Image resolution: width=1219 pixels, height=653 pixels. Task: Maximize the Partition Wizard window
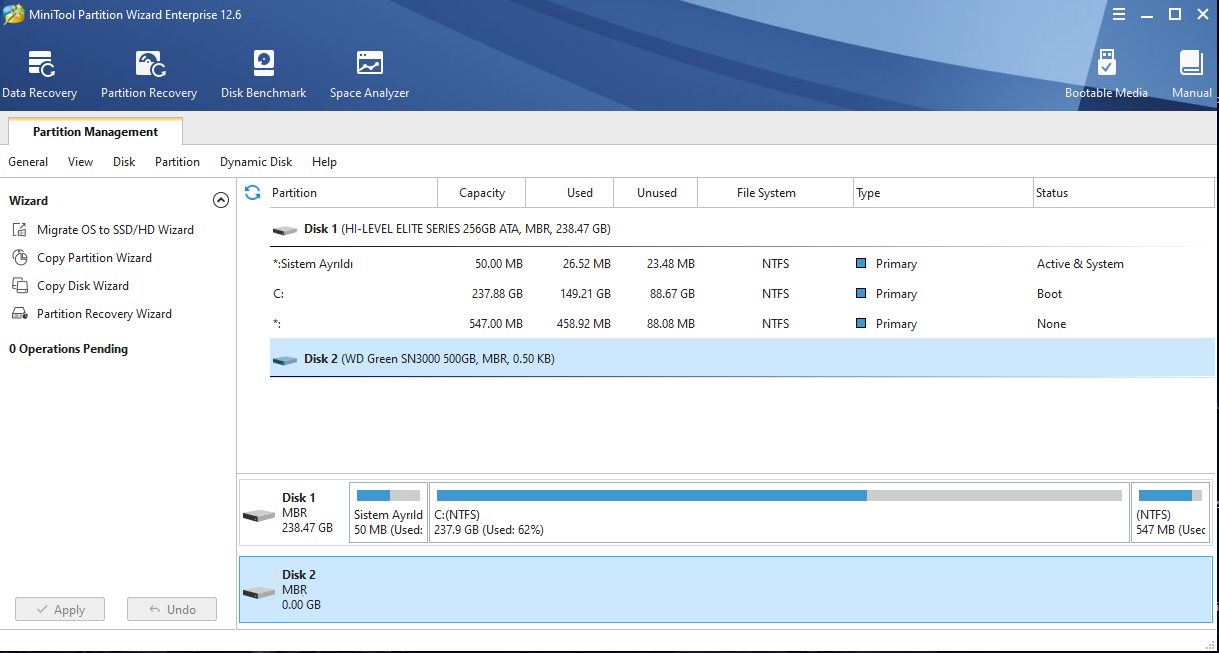click(x=1175, y=14)
